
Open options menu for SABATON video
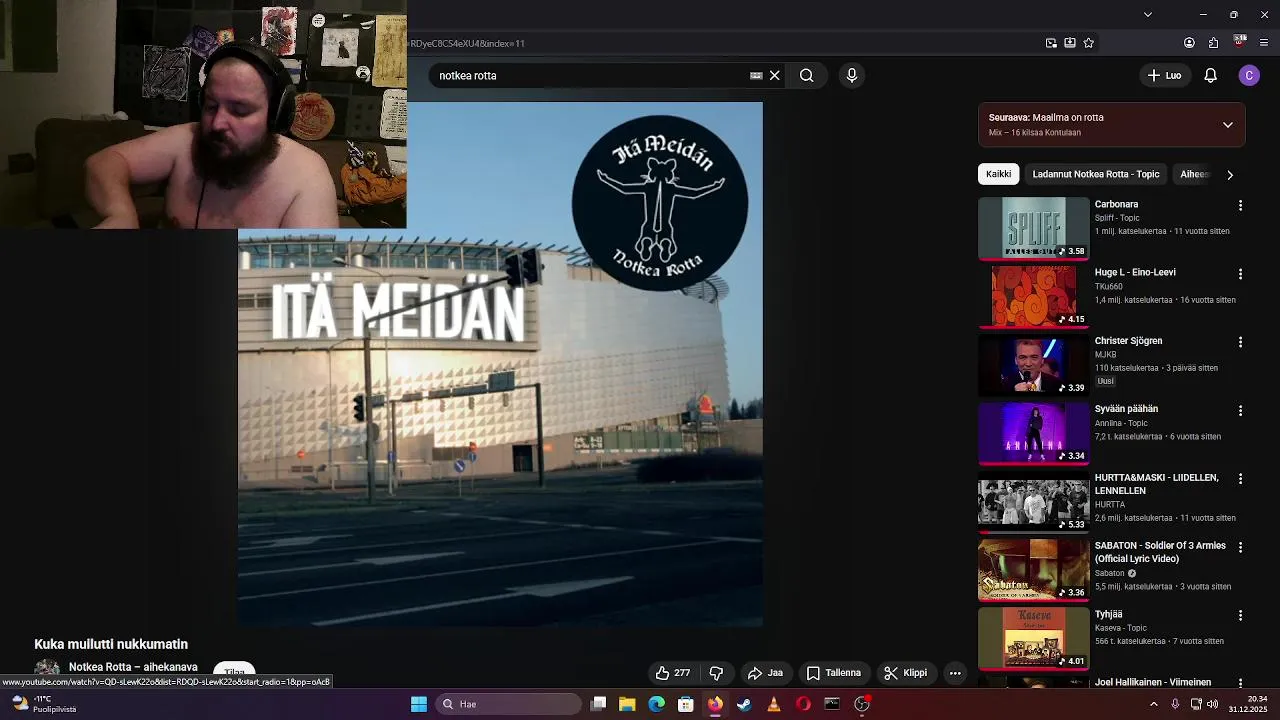click(1240, 548)
